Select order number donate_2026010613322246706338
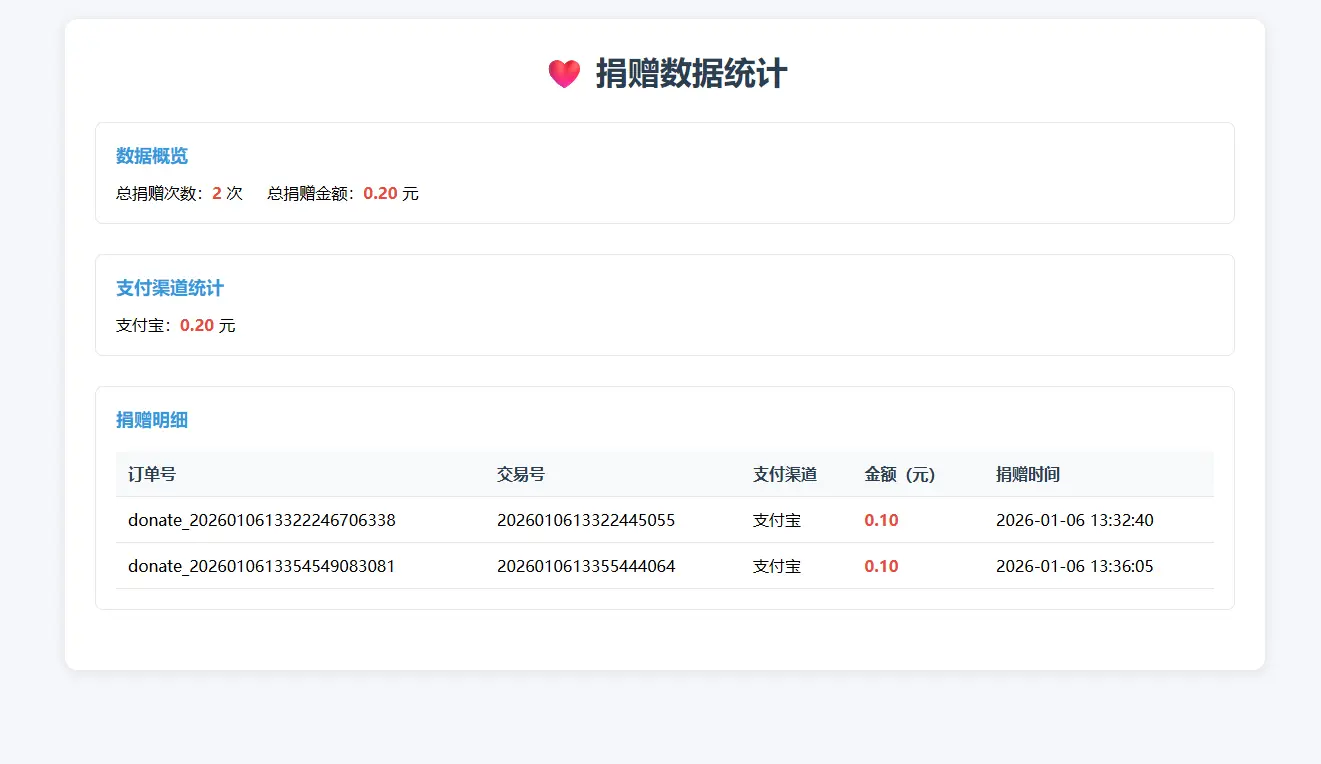 click(263, 520)
